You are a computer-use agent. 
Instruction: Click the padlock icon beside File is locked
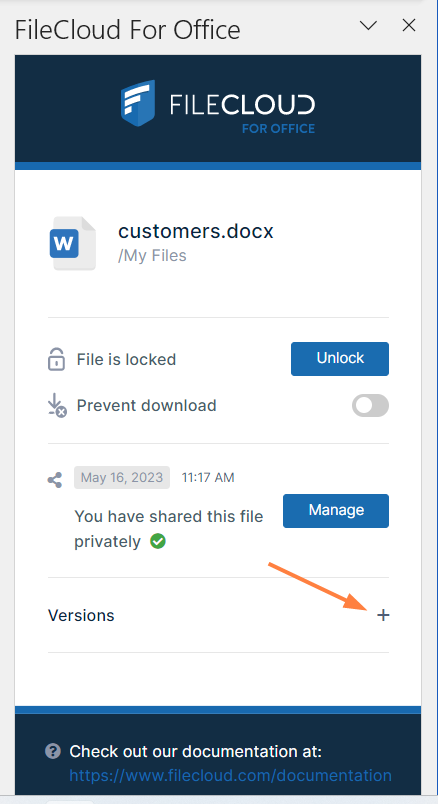coord(56,359)
